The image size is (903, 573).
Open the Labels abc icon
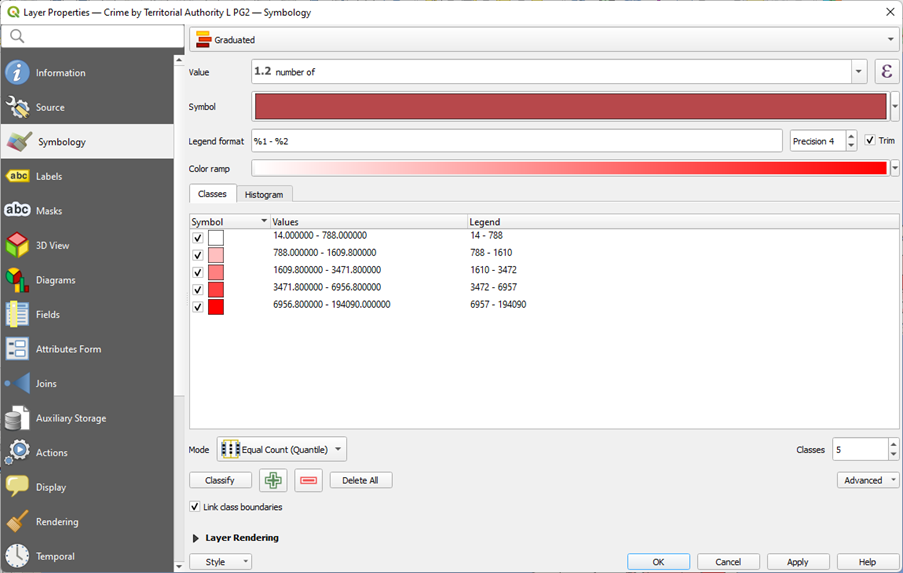pyautogui.click(x=17, y=176)
